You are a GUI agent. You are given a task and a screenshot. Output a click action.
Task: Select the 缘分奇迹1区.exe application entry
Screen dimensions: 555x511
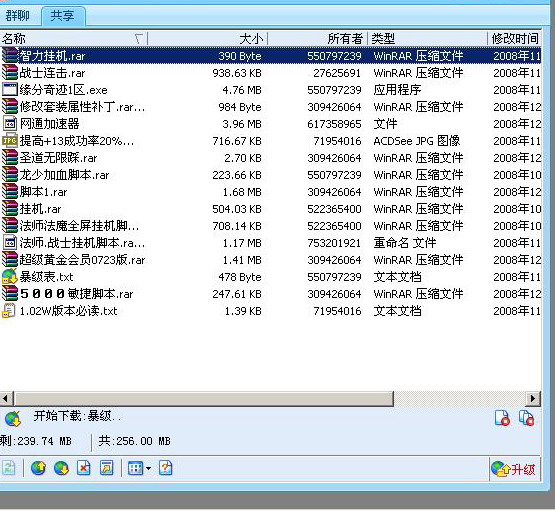(x=270, y=90)
